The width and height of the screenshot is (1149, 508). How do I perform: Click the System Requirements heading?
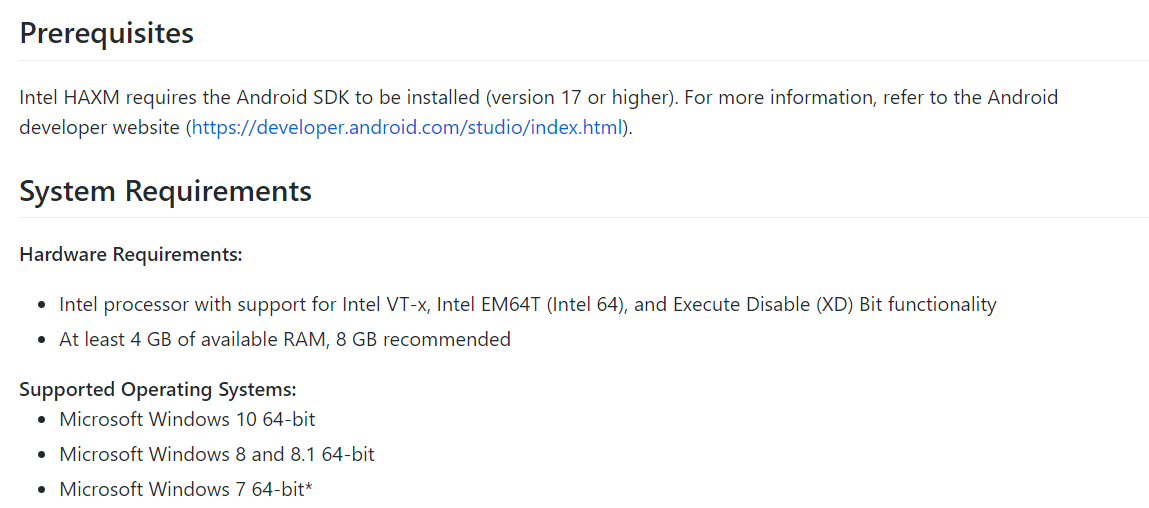[166, 191]
